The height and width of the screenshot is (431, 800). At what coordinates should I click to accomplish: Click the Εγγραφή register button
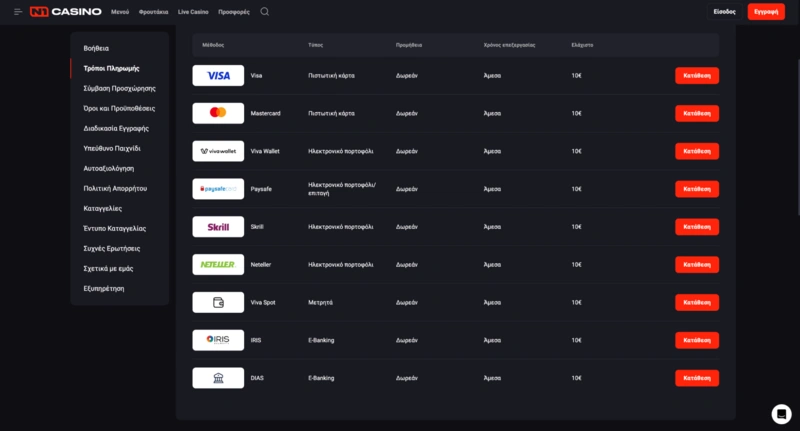766,12
